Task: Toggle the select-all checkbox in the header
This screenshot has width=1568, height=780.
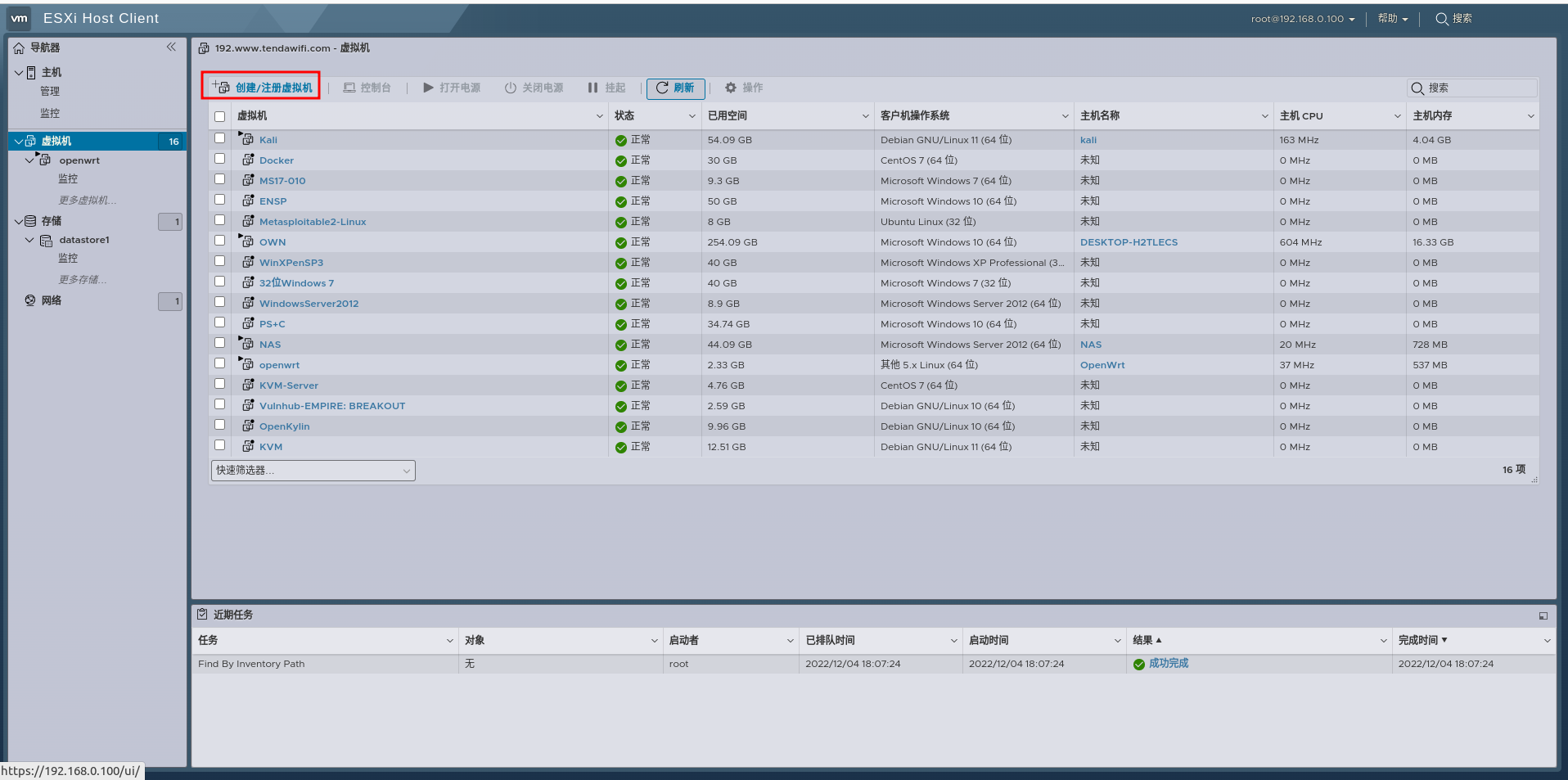Action: click(x=219, y=116)
